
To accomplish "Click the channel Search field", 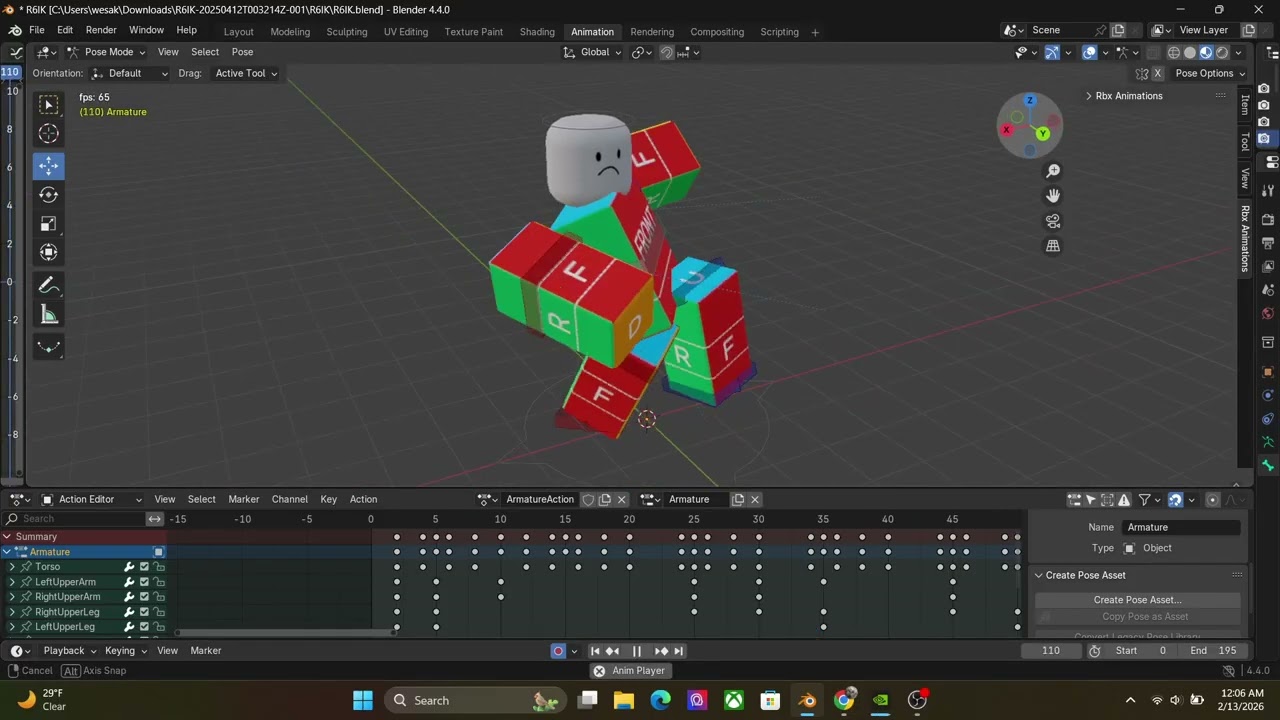I will pos(75,519).
